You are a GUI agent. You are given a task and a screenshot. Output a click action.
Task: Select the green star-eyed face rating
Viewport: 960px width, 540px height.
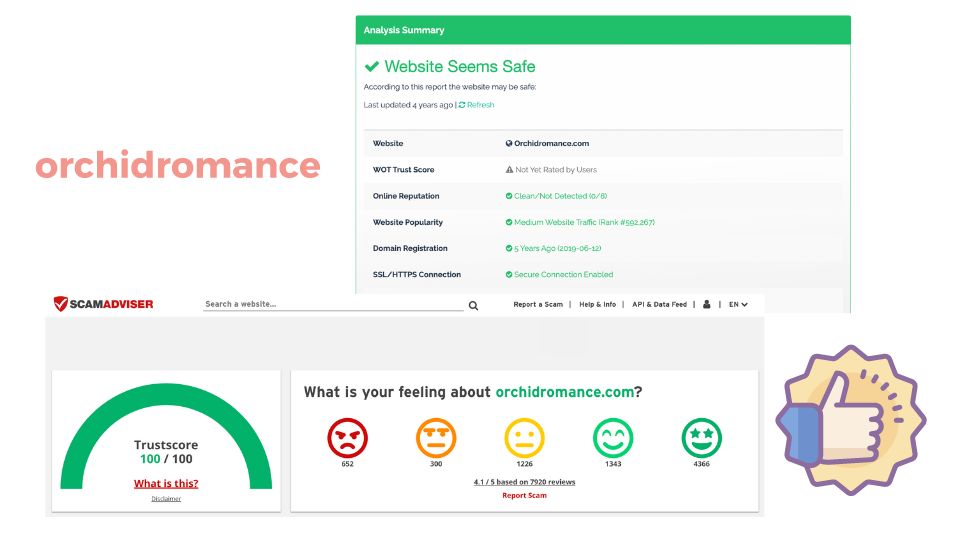(x=701, y=437)
